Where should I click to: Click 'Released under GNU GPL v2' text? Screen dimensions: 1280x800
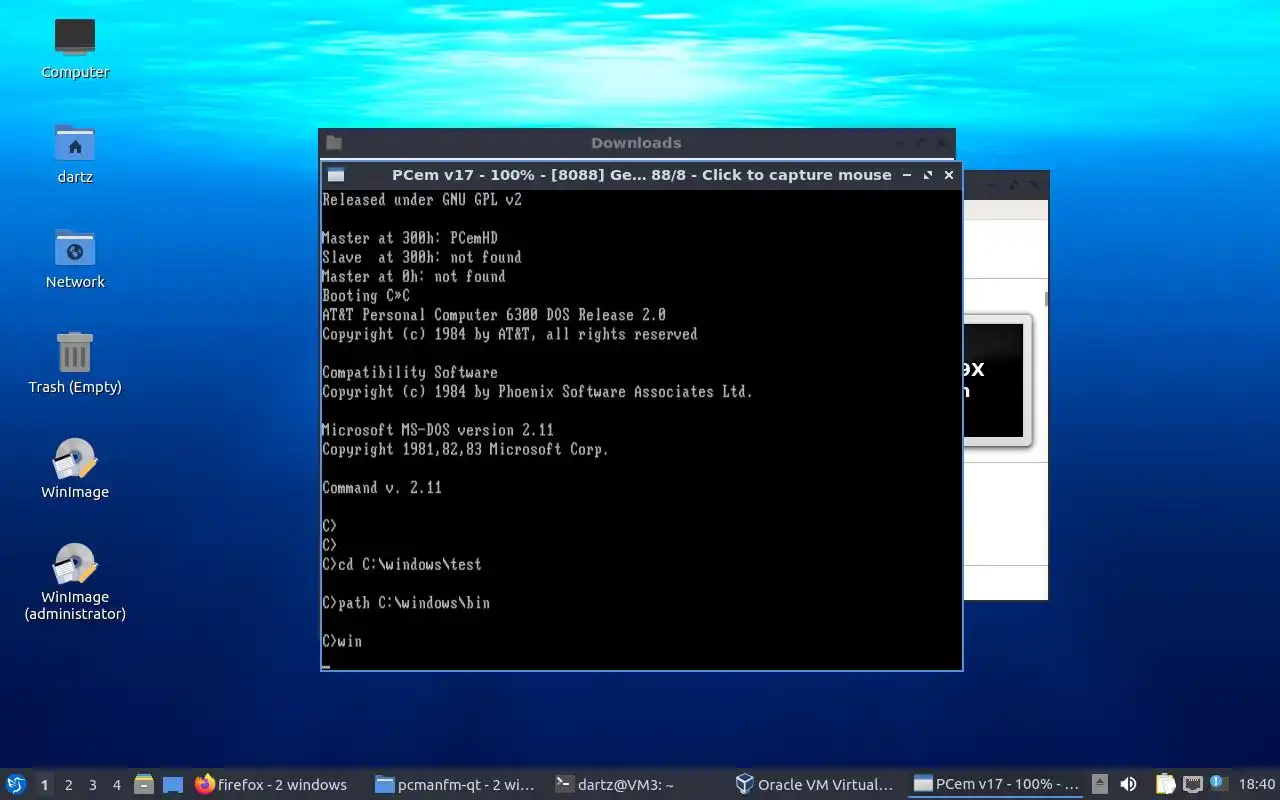422,200
